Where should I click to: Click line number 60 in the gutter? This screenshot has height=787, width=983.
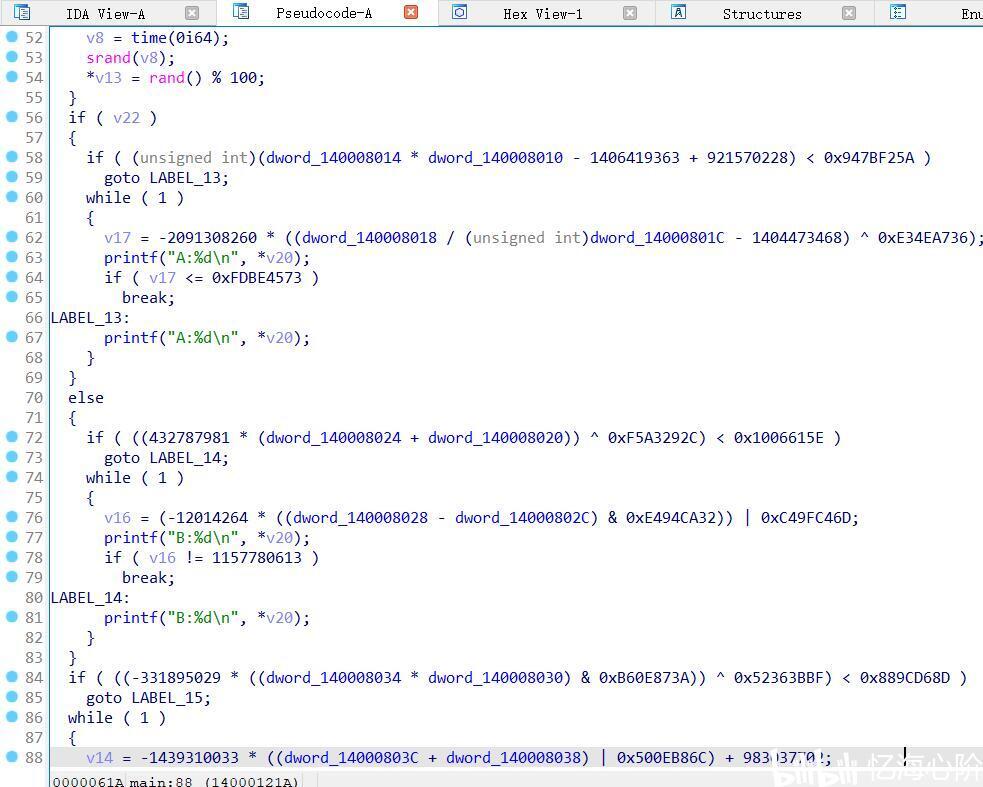[x=34, y=198]
